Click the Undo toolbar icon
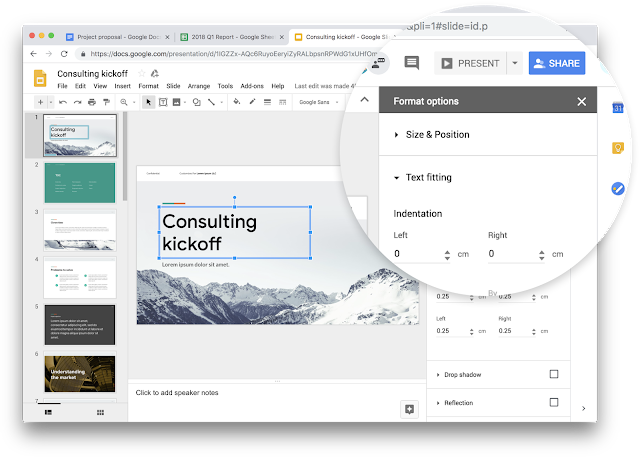Image resolution: width=640 pixels, height=457 pixels. 63,102
